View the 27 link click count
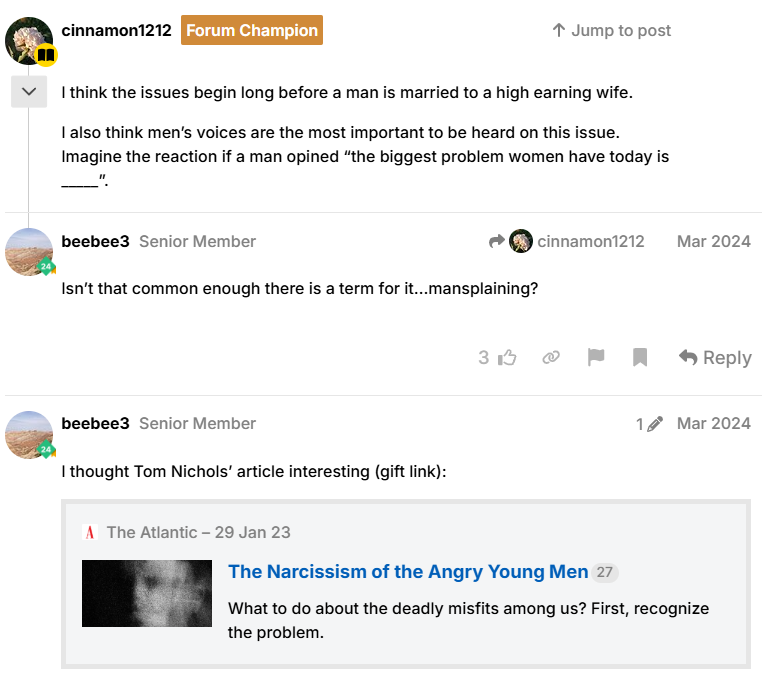Viewport: 765px width, 688px height. point(604,572)
